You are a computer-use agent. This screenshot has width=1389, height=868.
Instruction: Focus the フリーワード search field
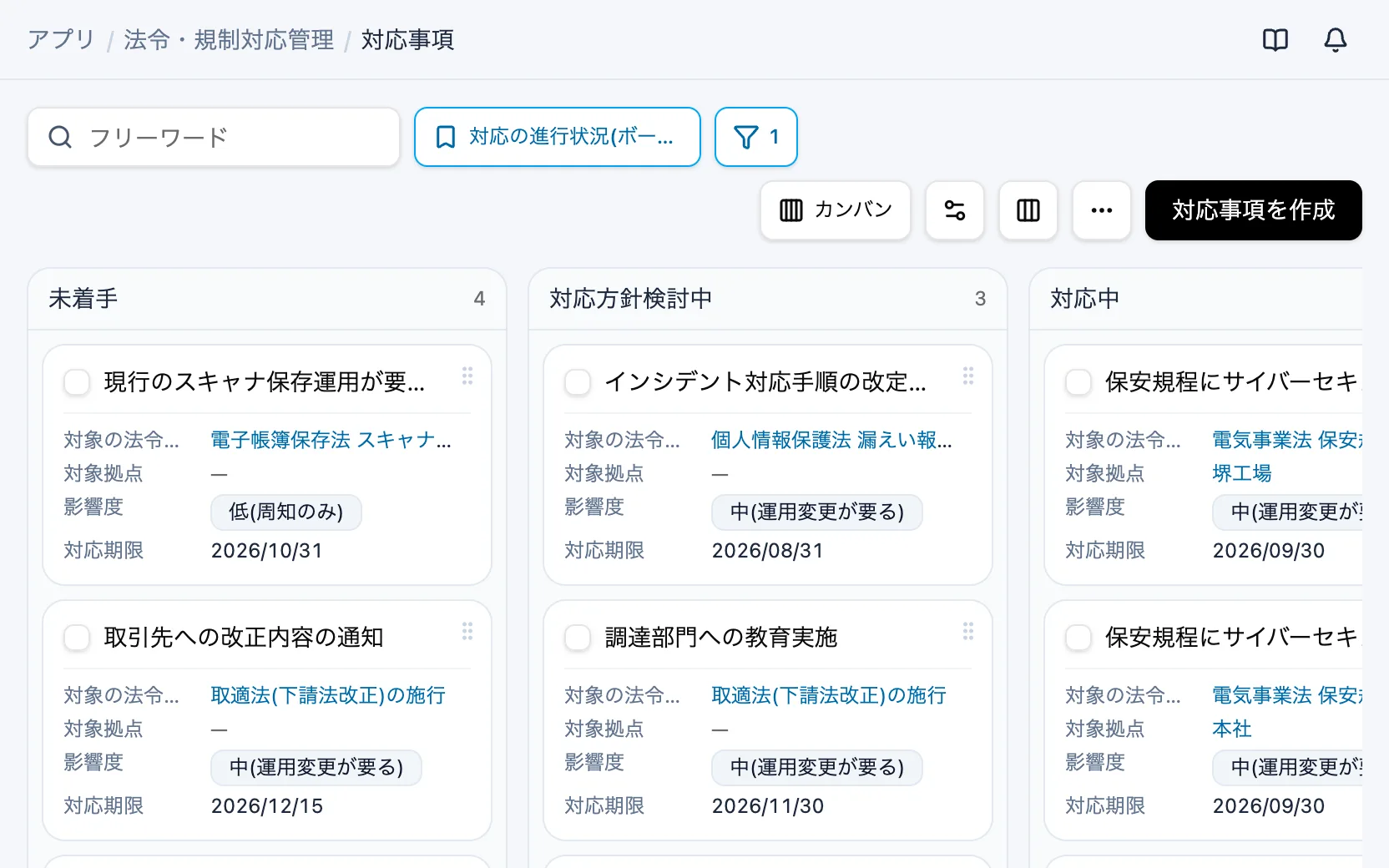tap(214, 137)
